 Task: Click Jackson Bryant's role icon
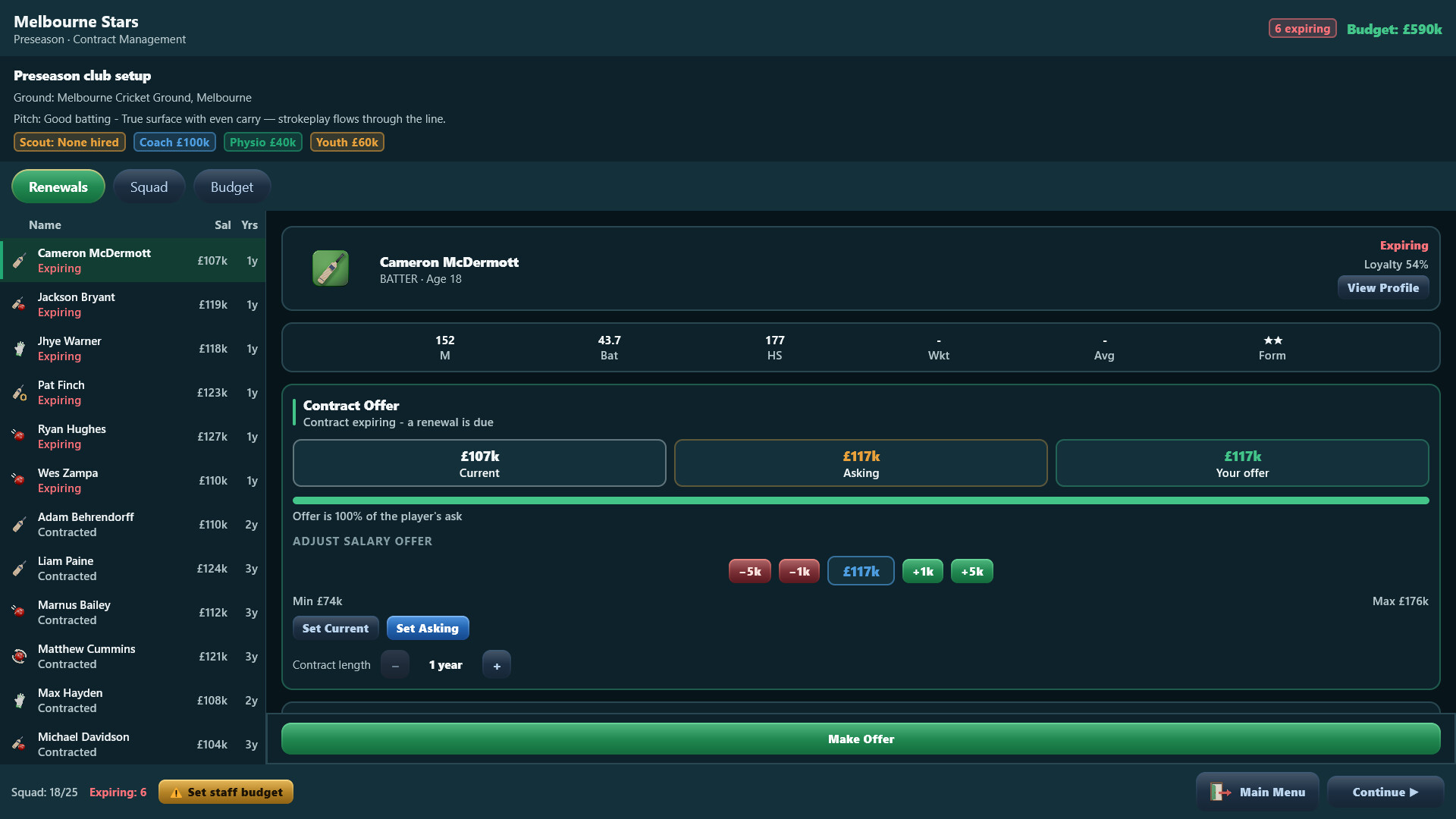tap(20, 305)
